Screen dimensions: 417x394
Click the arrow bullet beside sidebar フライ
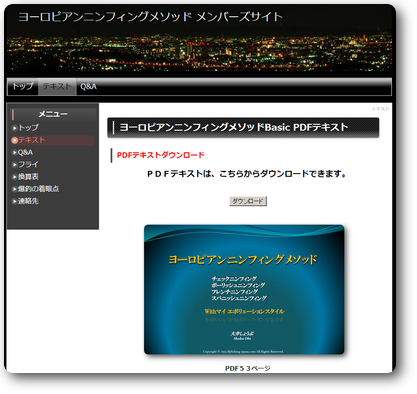coord(15,165)
